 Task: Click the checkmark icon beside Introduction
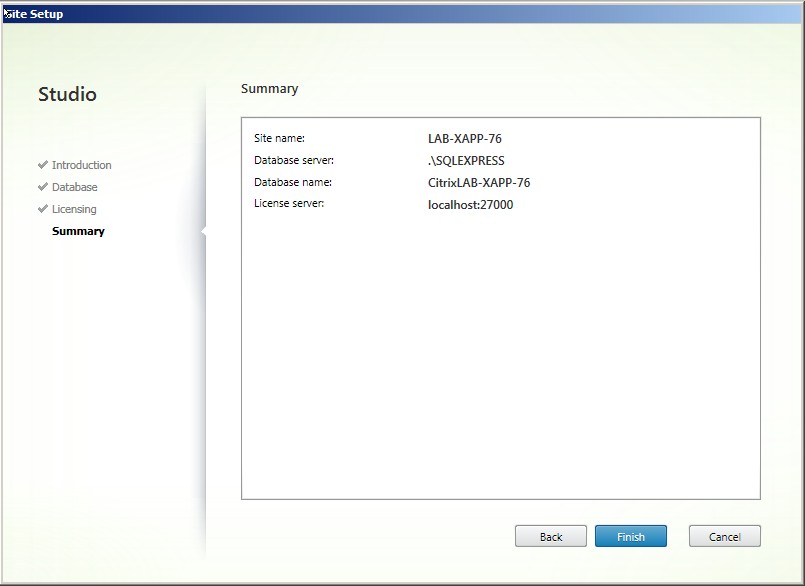click(x=43, y=165)
